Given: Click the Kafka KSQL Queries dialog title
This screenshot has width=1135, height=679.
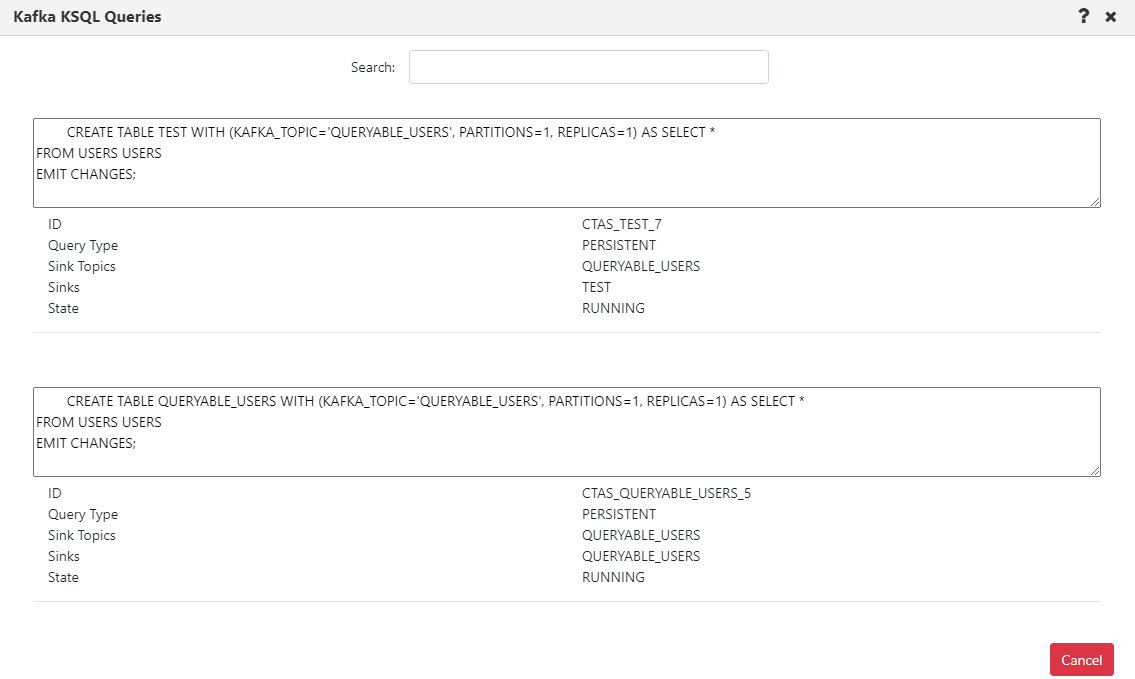Looking at the screenshot, I should point(87,16).
